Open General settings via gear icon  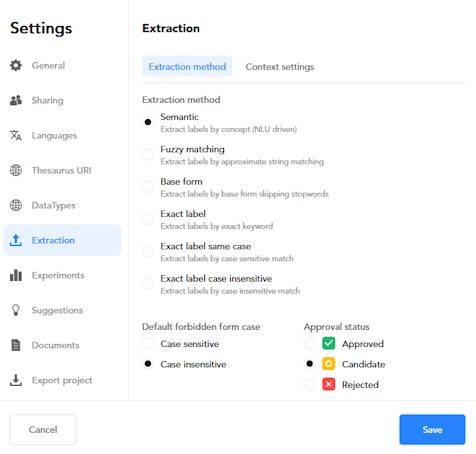click(x=16, y=65)
